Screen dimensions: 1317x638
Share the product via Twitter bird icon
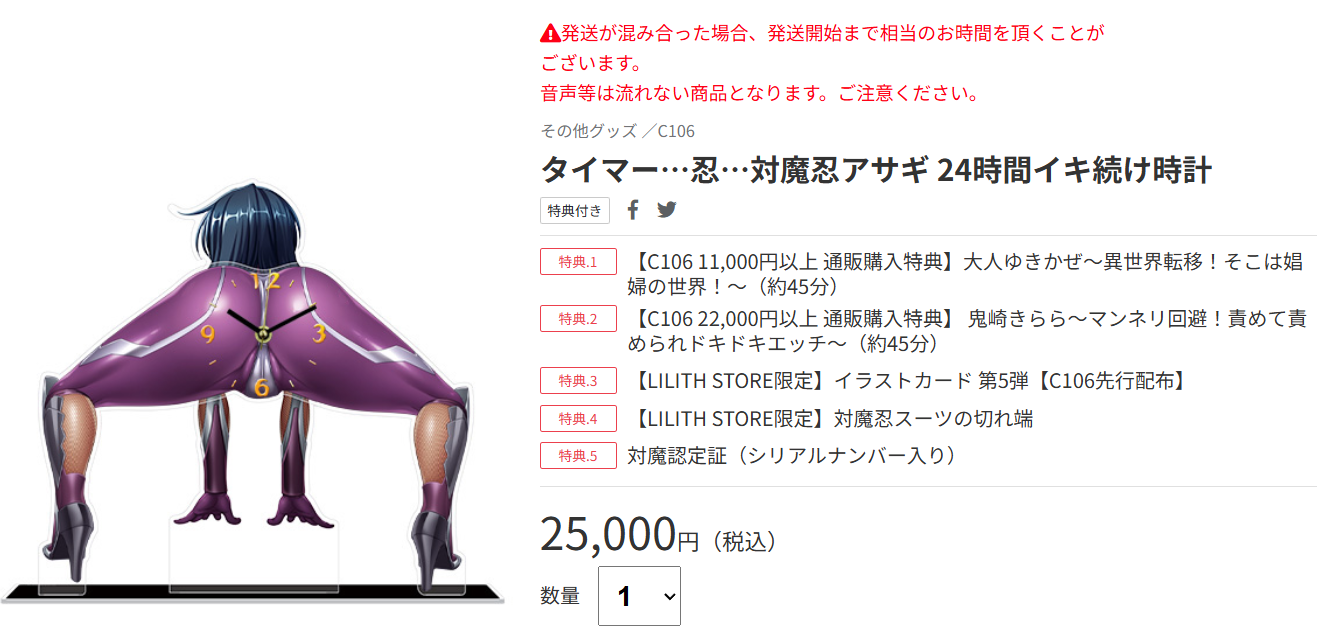point(667,210)
